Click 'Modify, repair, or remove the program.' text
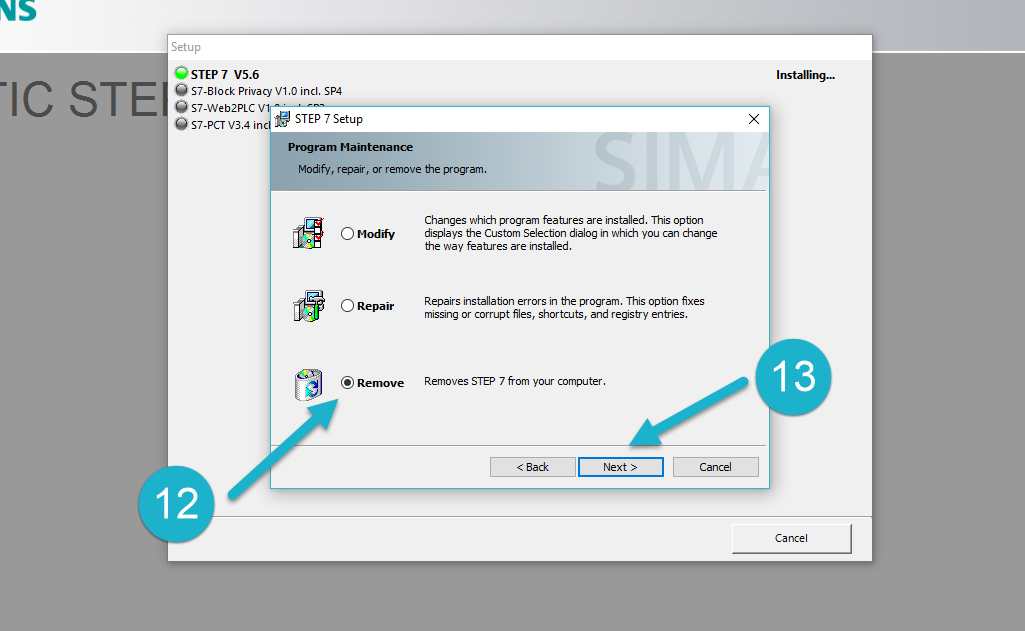This screenshot has height=631, width=1025. [x=392, y=169]
